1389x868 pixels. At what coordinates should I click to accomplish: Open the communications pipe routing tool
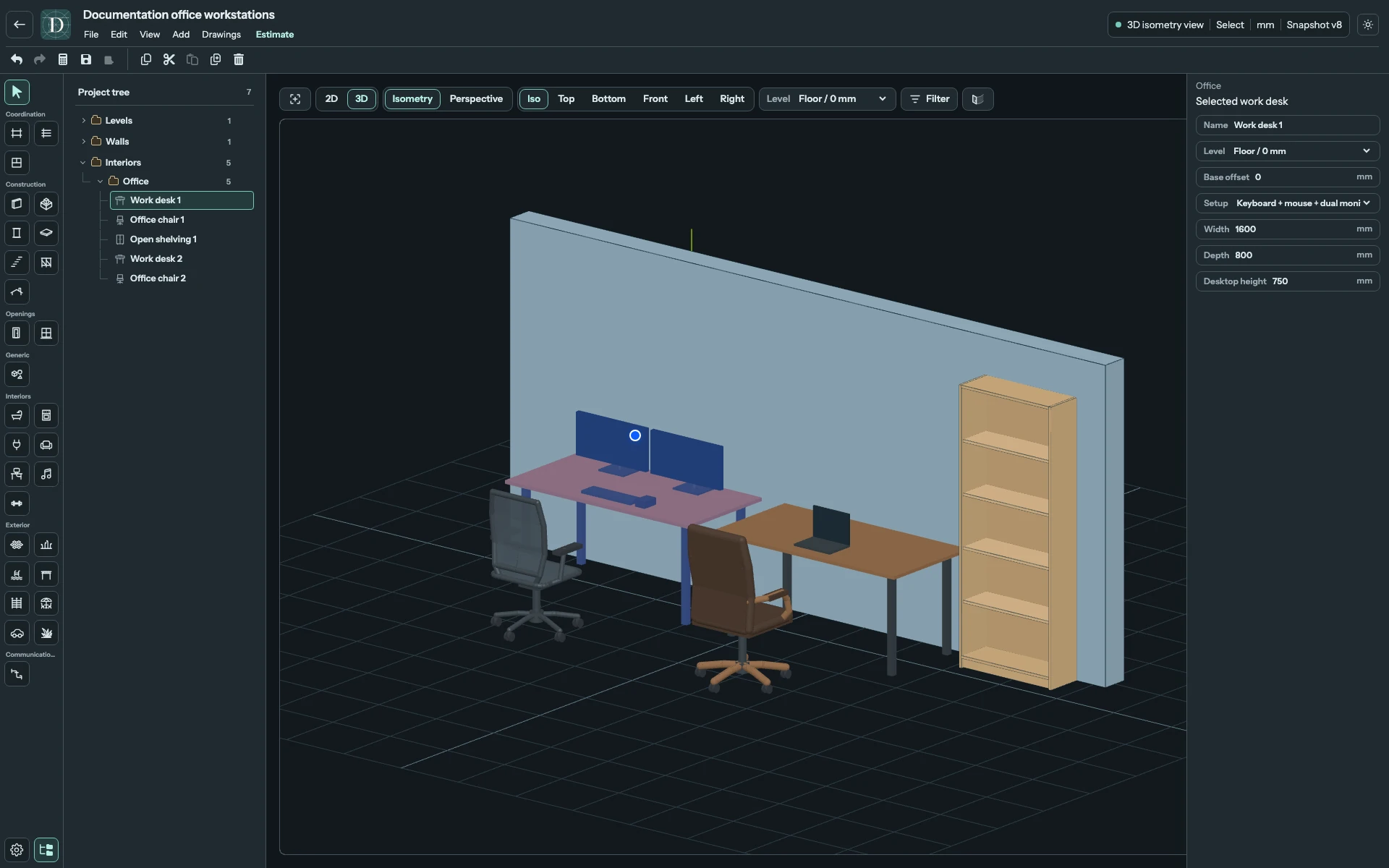17,674
